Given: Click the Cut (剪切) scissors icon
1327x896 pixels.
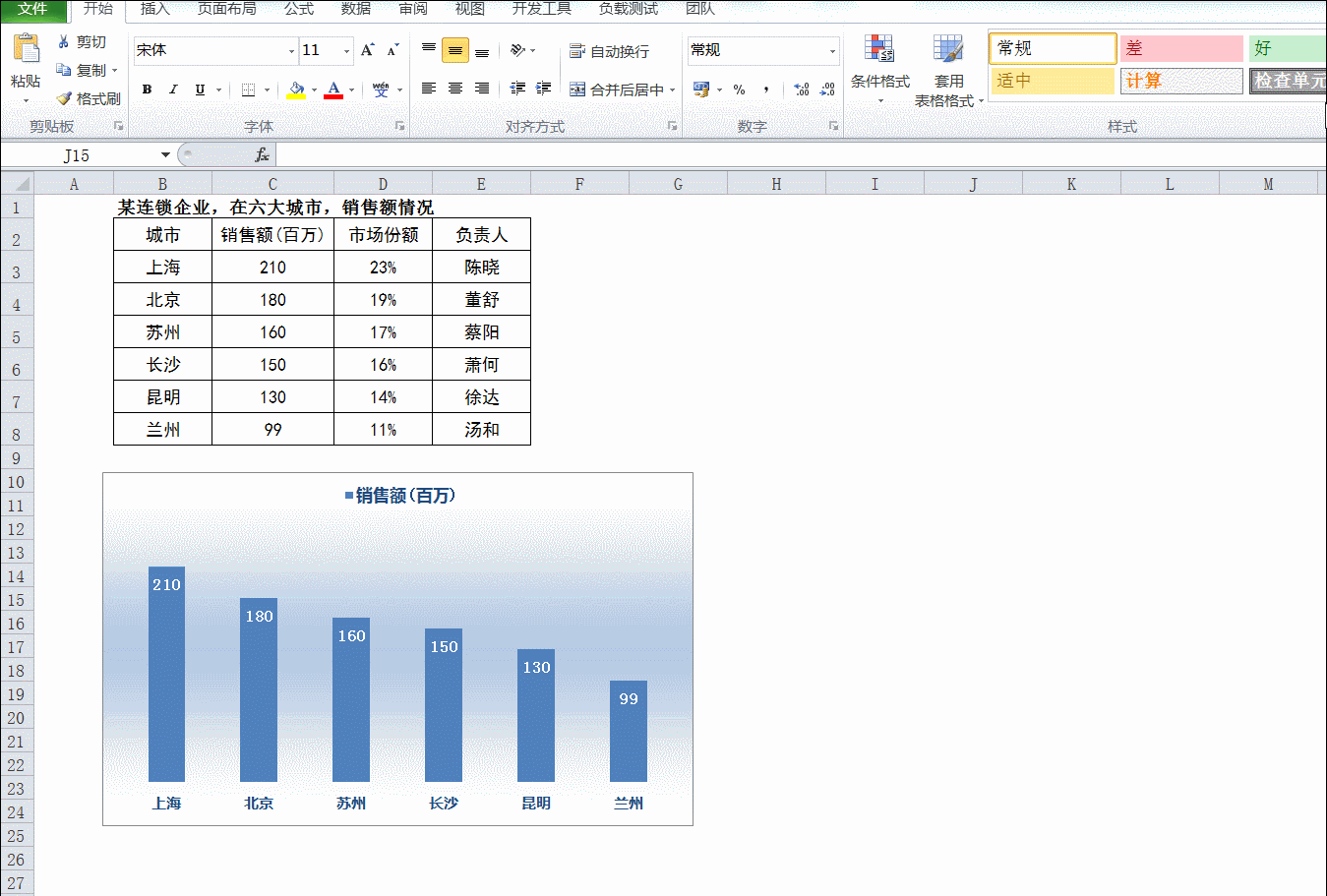Looking at the screenshot, I should (64, 42).
